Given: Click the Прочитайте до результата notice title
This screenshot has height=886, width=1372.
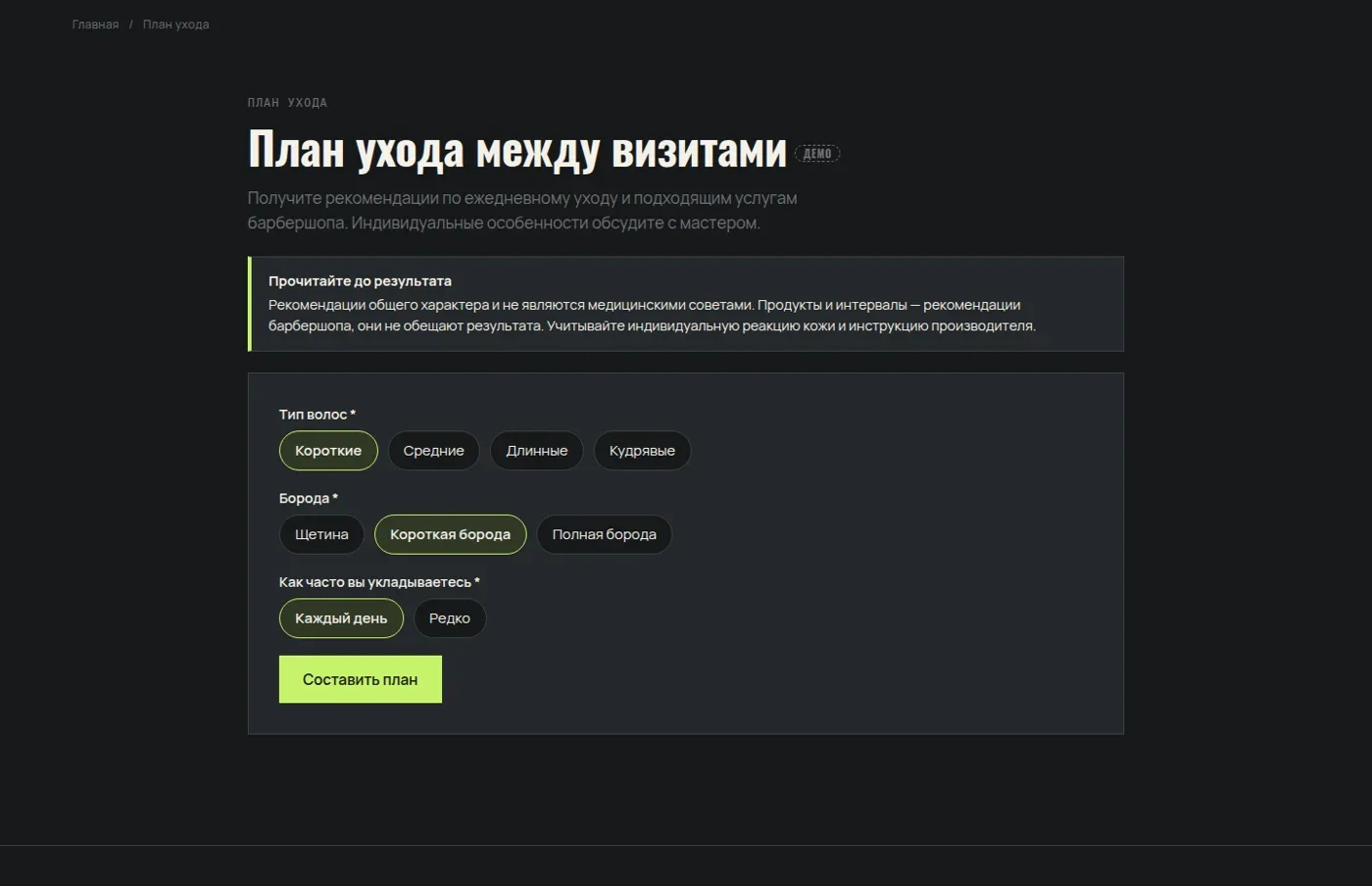Looking at the screenshot, I should click(360, 281).
